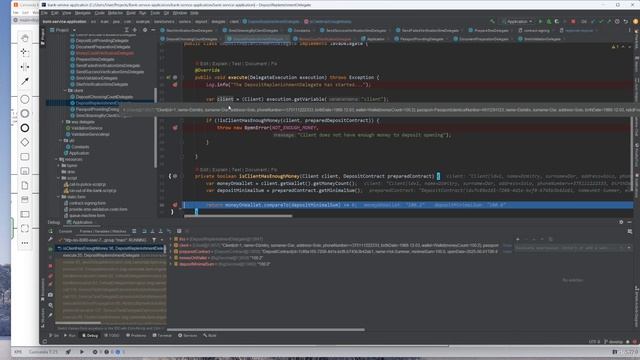Click the Variables pane horizontal scrollbar
This screenshot has width=640, height=360.
266,329
